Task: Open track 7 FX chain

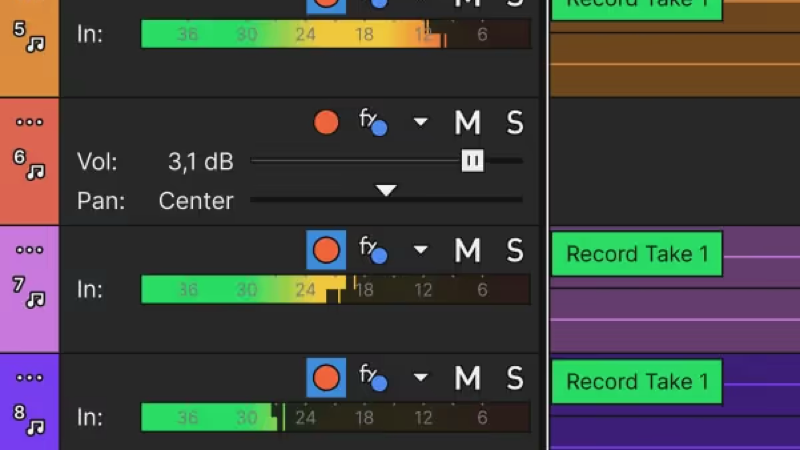Action: coord(373,249)
